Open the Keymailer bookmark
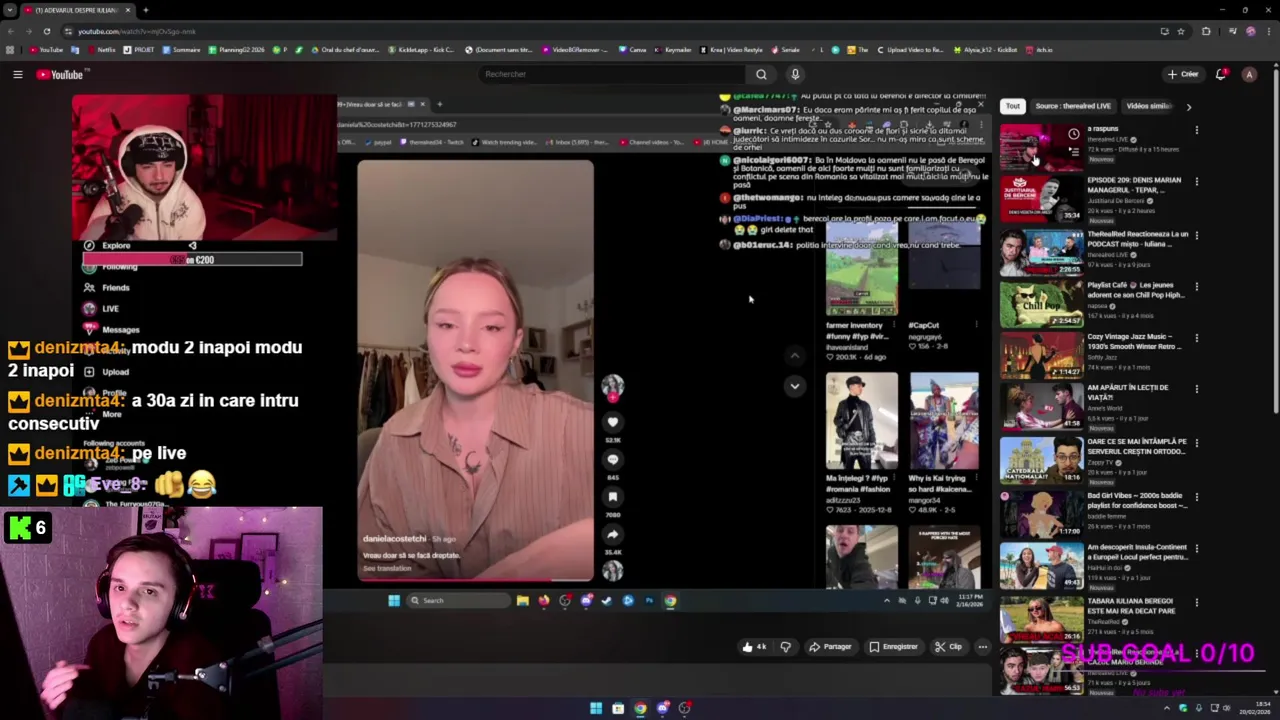 (673, 50)
